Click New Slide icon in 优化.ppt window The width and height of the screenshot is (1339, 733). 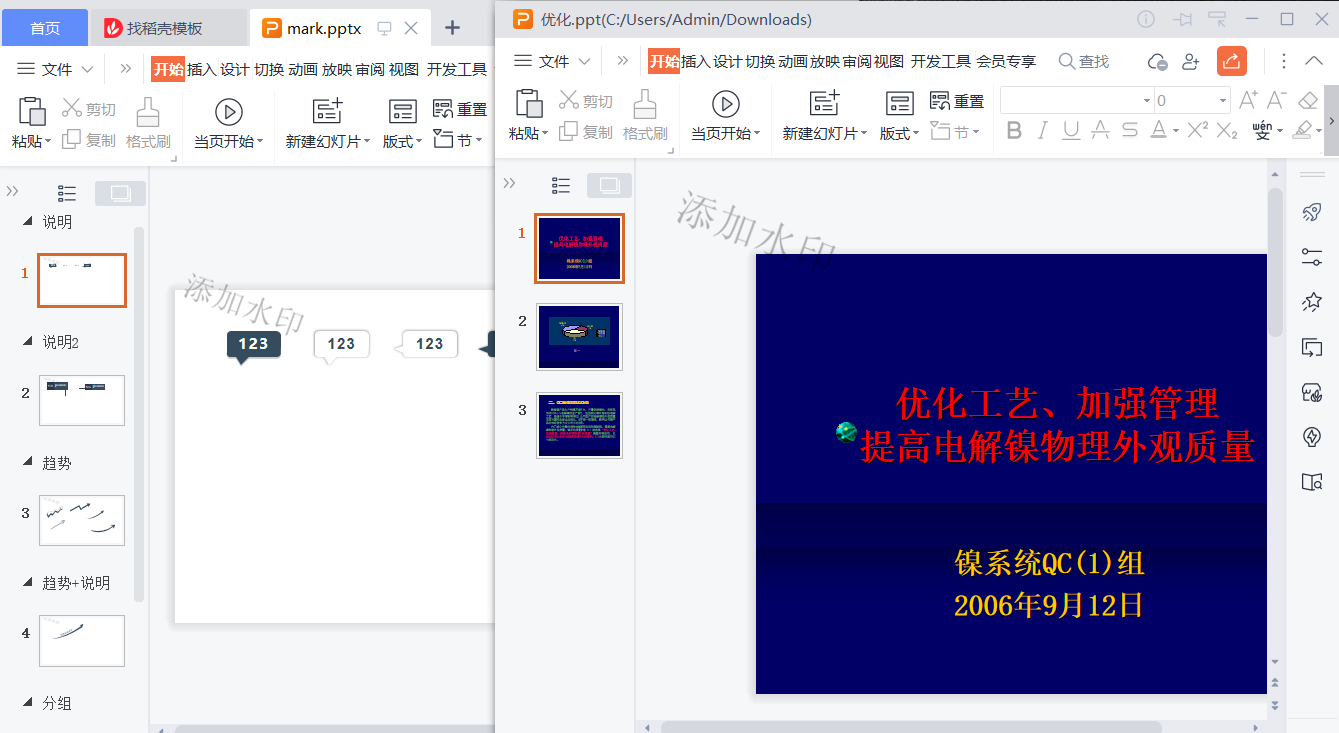pyautogui.click(x=826, y=103)
